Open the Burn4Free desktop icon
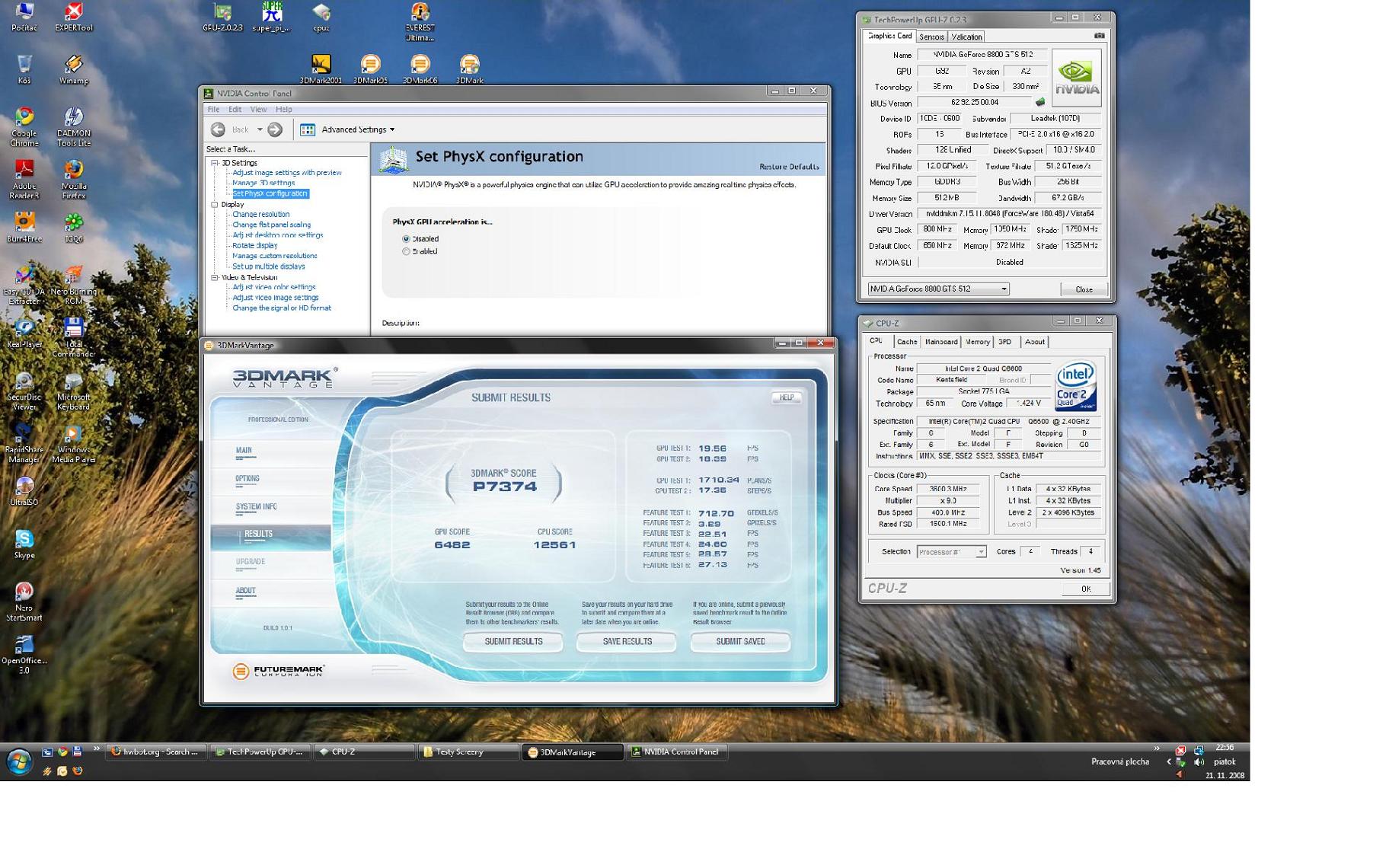 [x=24, y=227]
